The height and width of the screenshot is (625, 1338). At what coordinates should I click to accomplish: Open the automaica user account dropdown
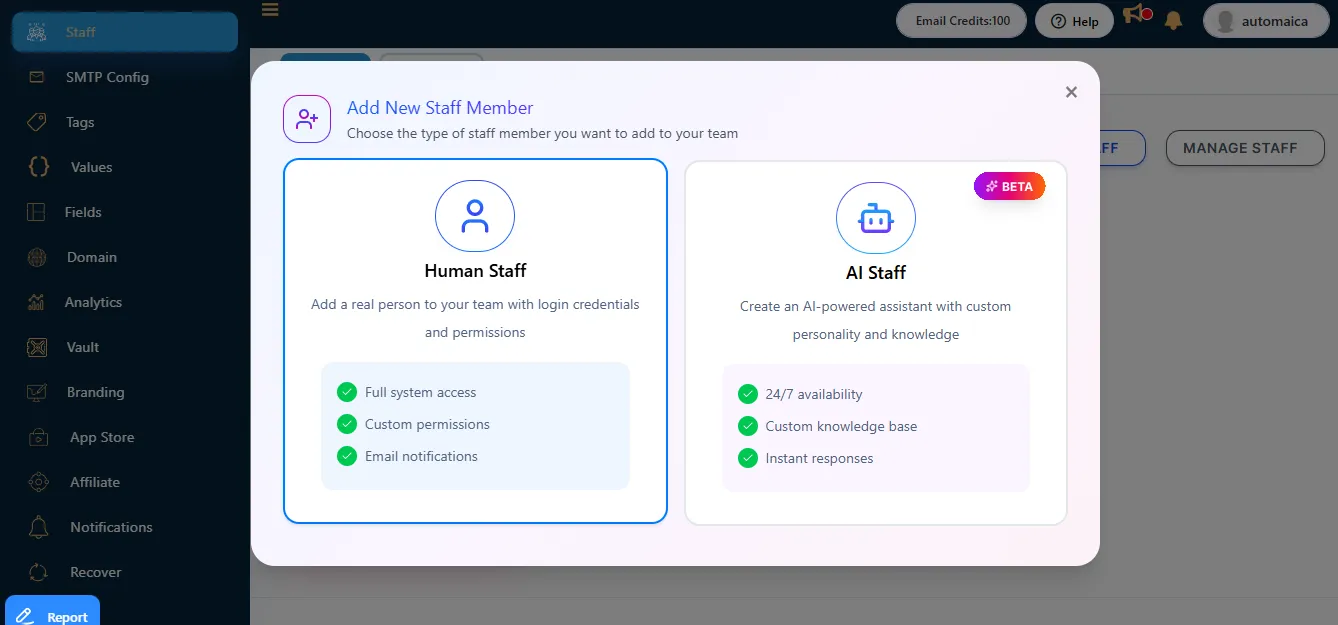(x=1265, y=21)
